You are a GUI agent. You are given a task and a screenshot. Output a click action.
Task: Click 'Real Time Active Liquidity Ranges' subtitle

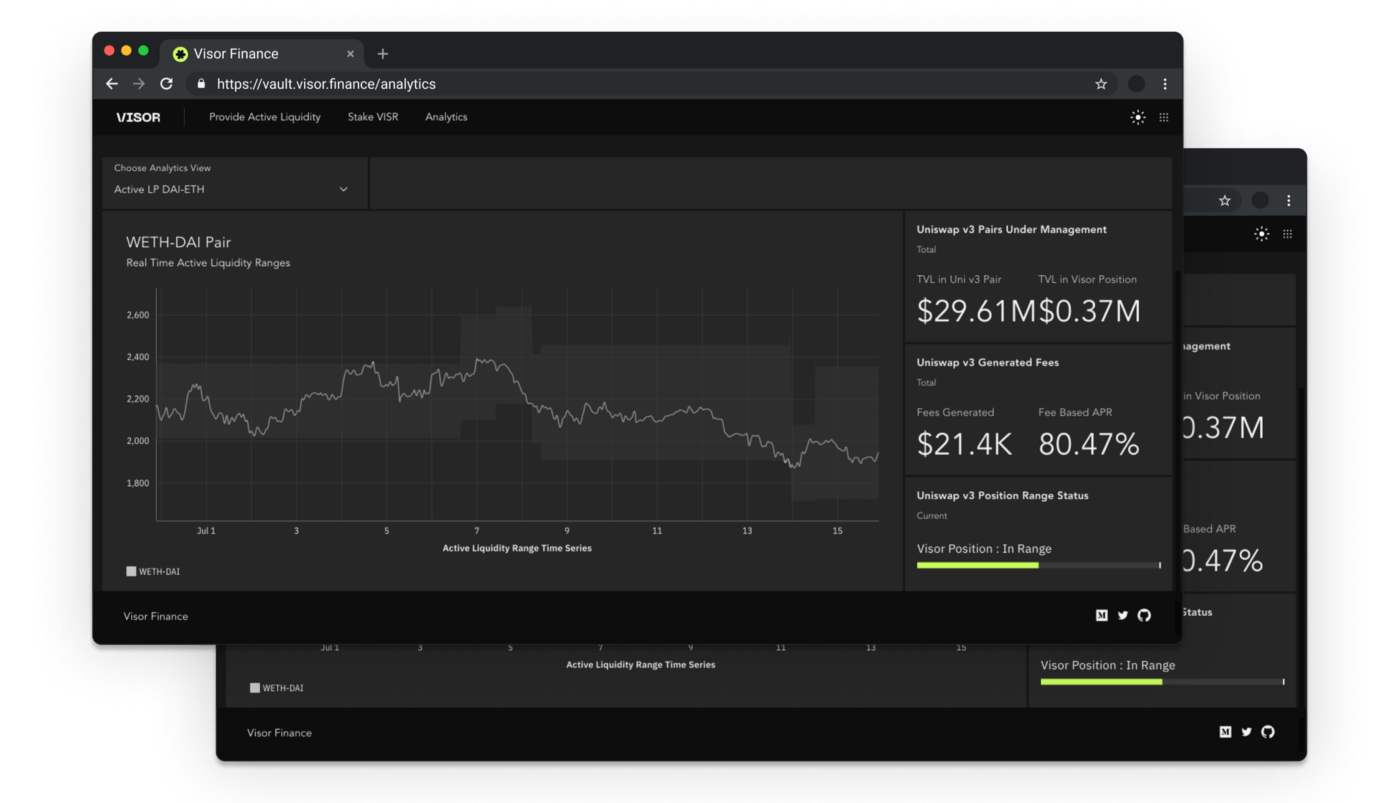[208, 263]
